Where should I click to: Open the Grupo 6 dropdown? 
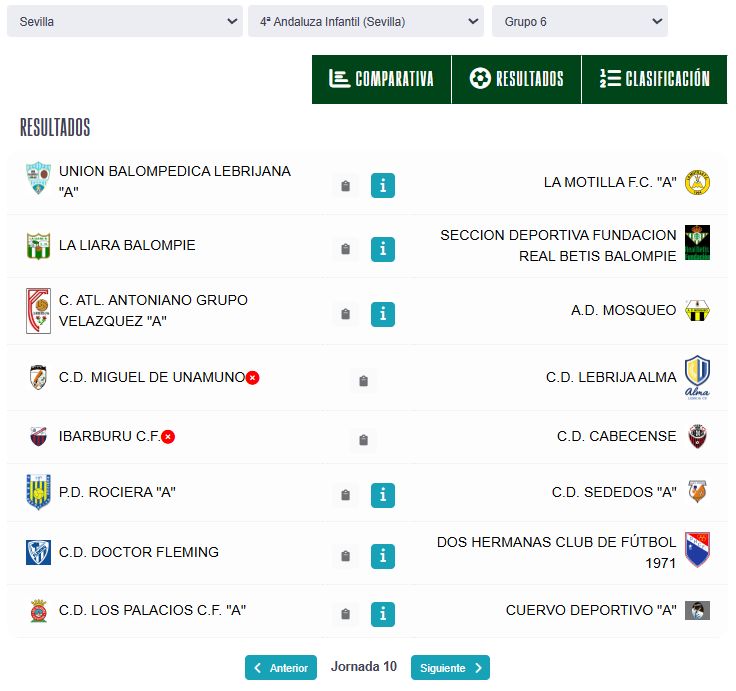579,21
